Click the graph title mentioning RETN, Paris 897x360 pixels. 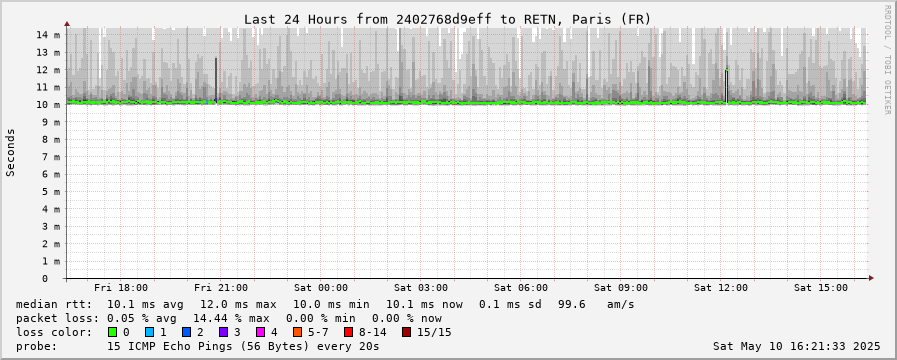(447, 19)
